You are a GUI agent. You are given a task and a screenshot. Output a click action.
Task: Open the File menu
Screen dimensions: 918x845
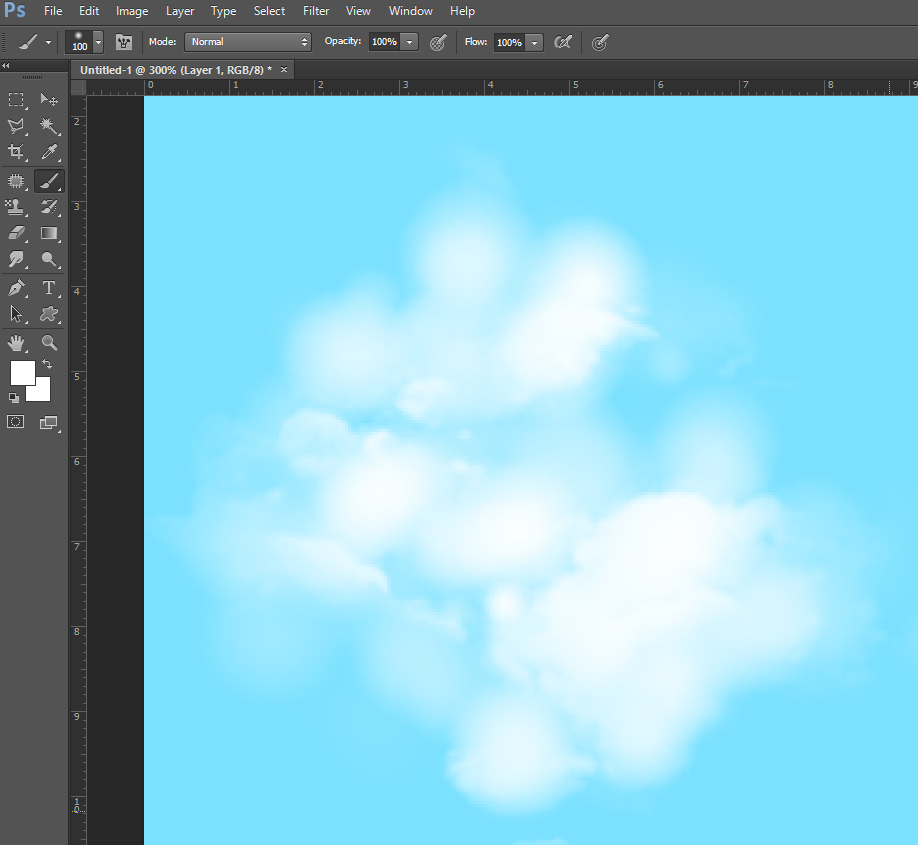point(53,11)
